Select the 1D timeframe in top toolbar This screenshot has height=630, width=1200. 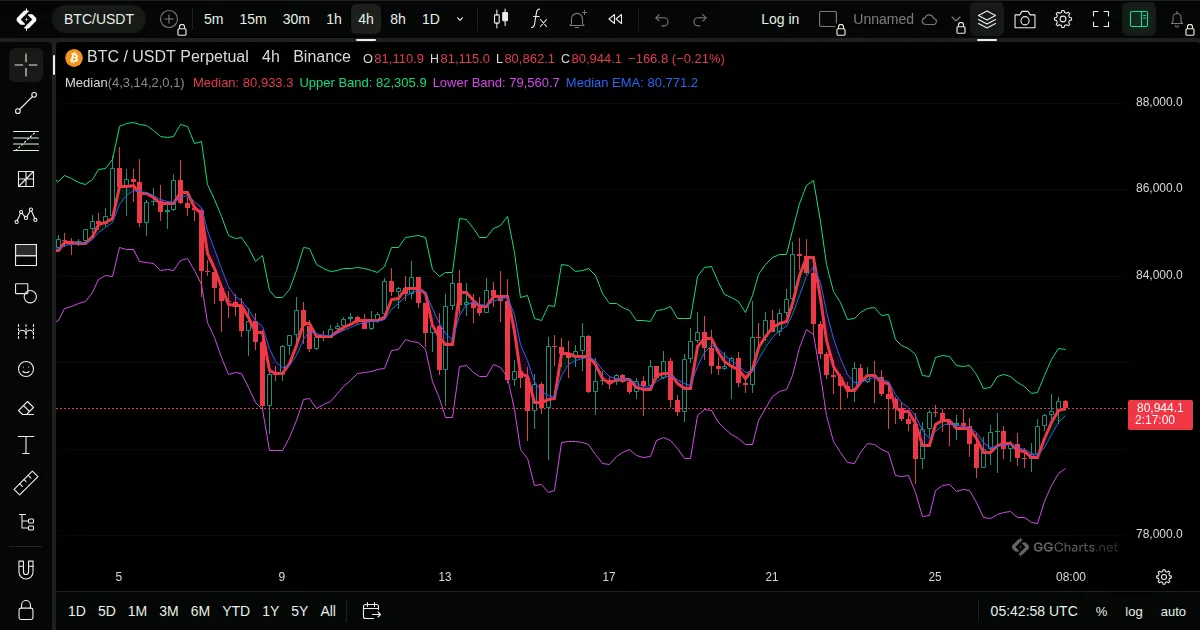pos(430,19)
